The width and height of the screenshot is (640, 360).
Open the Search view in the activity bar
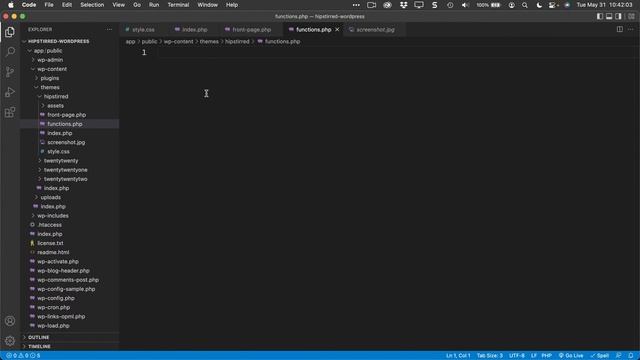(10, 51)
